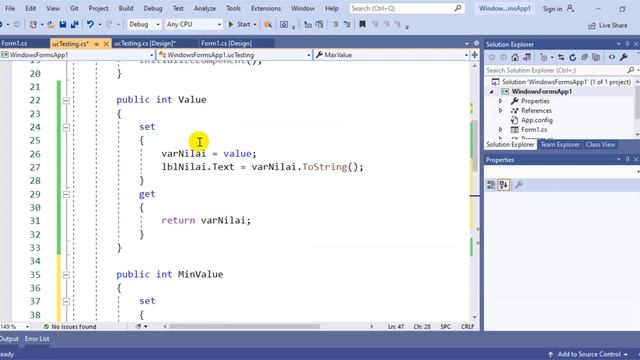
Task: Select Alphabetical sort icon in Properties panel
Action: pos(504,185)
